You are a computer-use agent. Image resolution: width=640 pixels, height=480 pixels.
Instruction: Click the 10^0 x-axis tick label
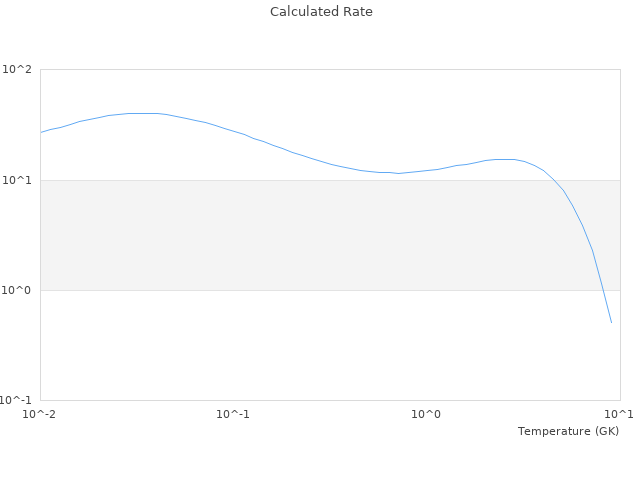click(x=427, y=414)
